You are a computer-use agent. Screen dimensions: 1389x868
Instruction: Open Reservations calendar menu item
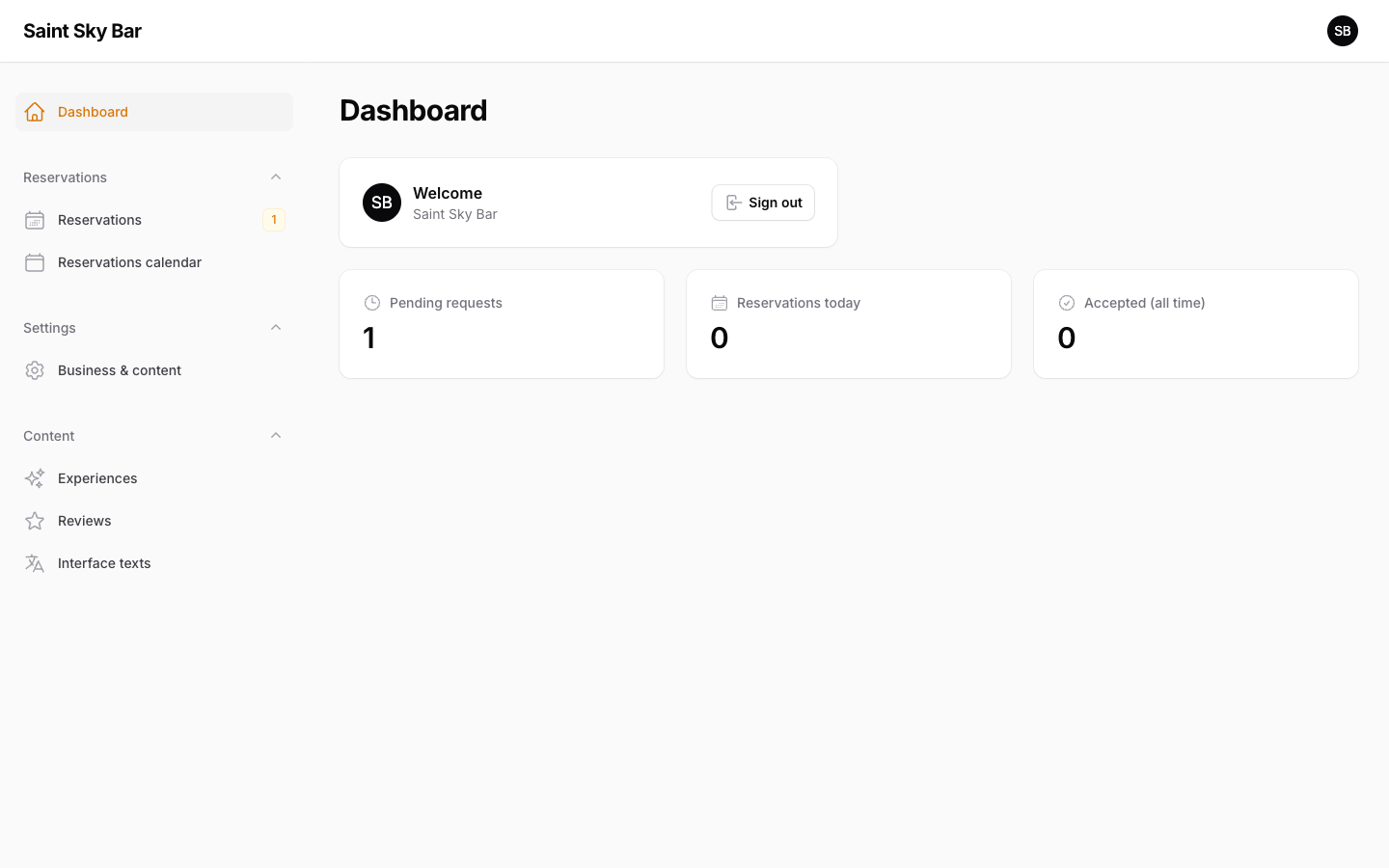[x=154, y=262]
